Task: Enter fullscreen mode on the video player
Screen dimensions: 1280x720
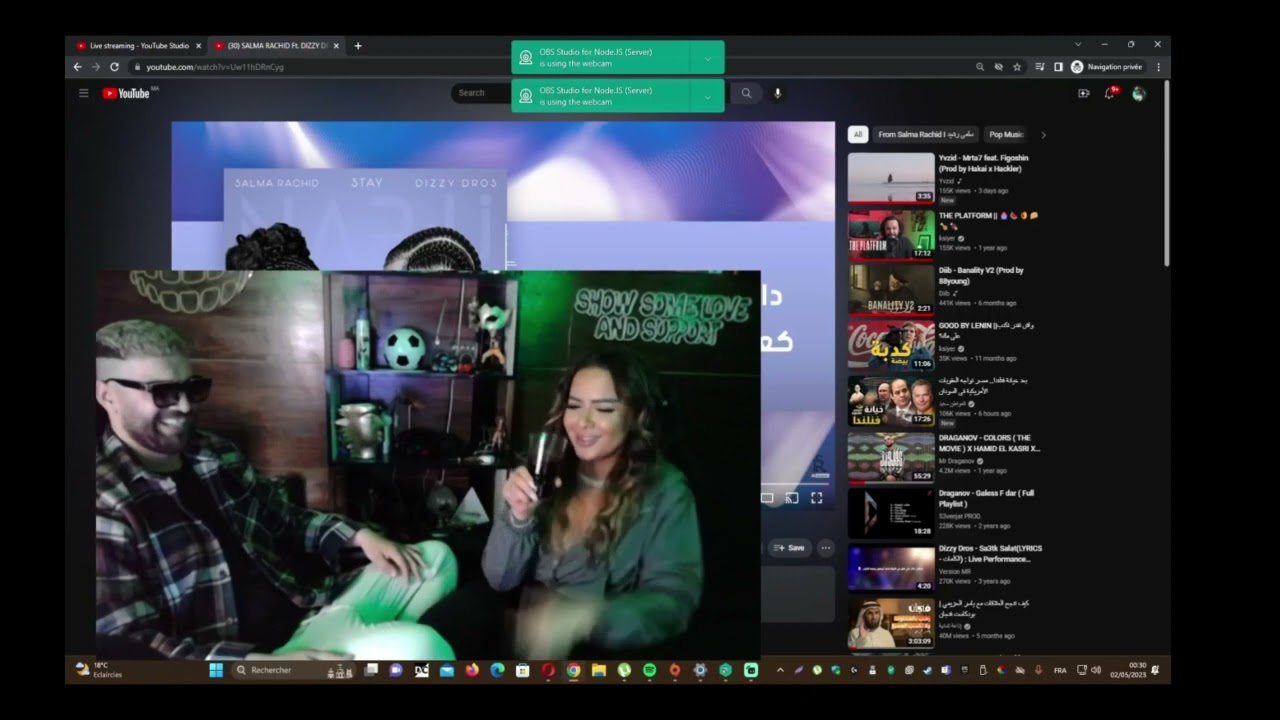Action: [816, 497]
